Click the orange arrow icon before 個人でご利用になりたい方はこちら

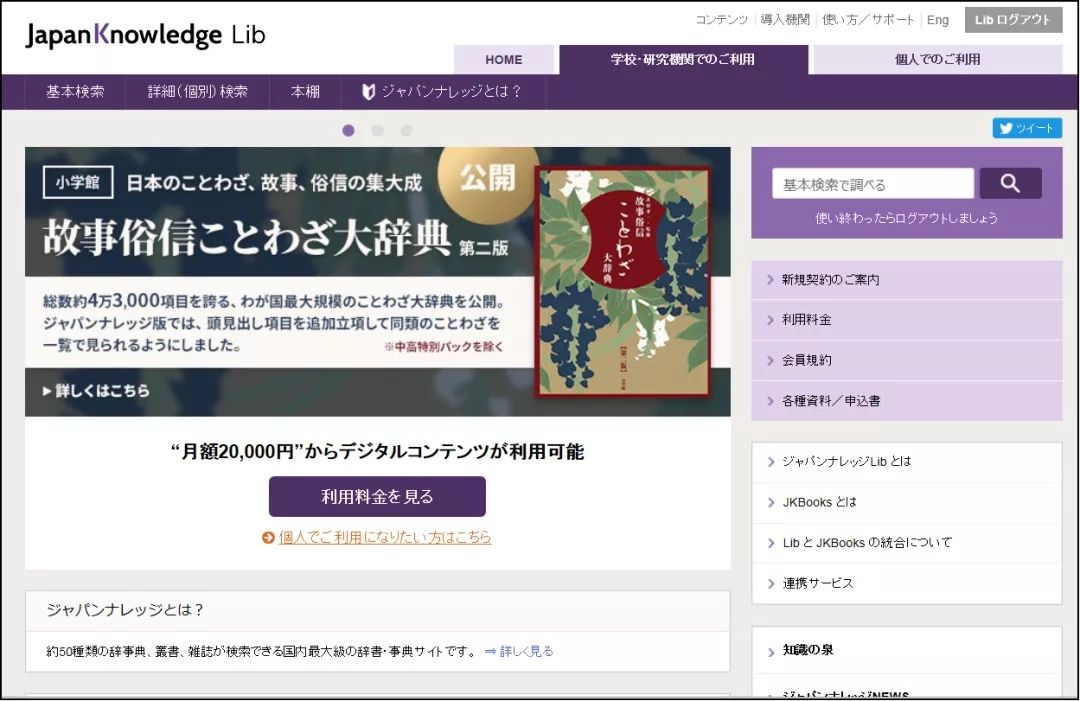point(267,538)
